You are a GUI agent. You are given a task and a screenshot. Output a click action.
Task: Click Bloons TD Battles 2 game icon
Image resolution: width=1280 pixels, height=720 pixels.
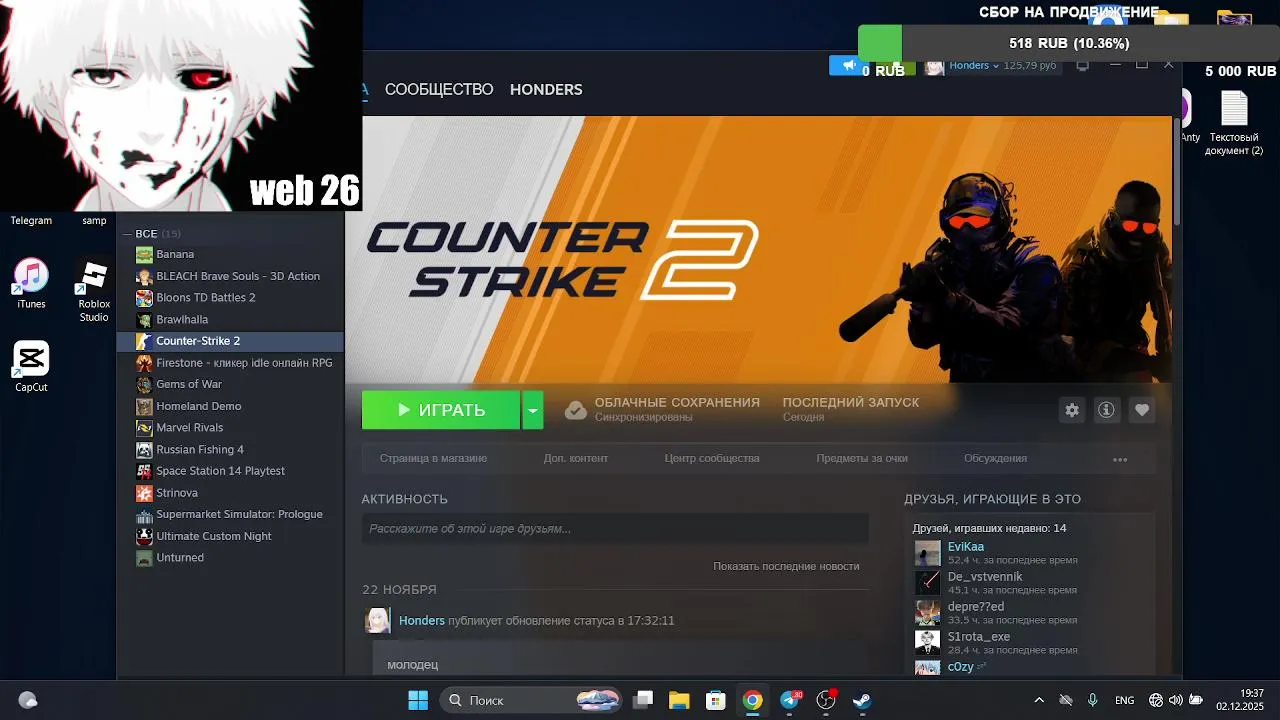[x=145, y=298]
